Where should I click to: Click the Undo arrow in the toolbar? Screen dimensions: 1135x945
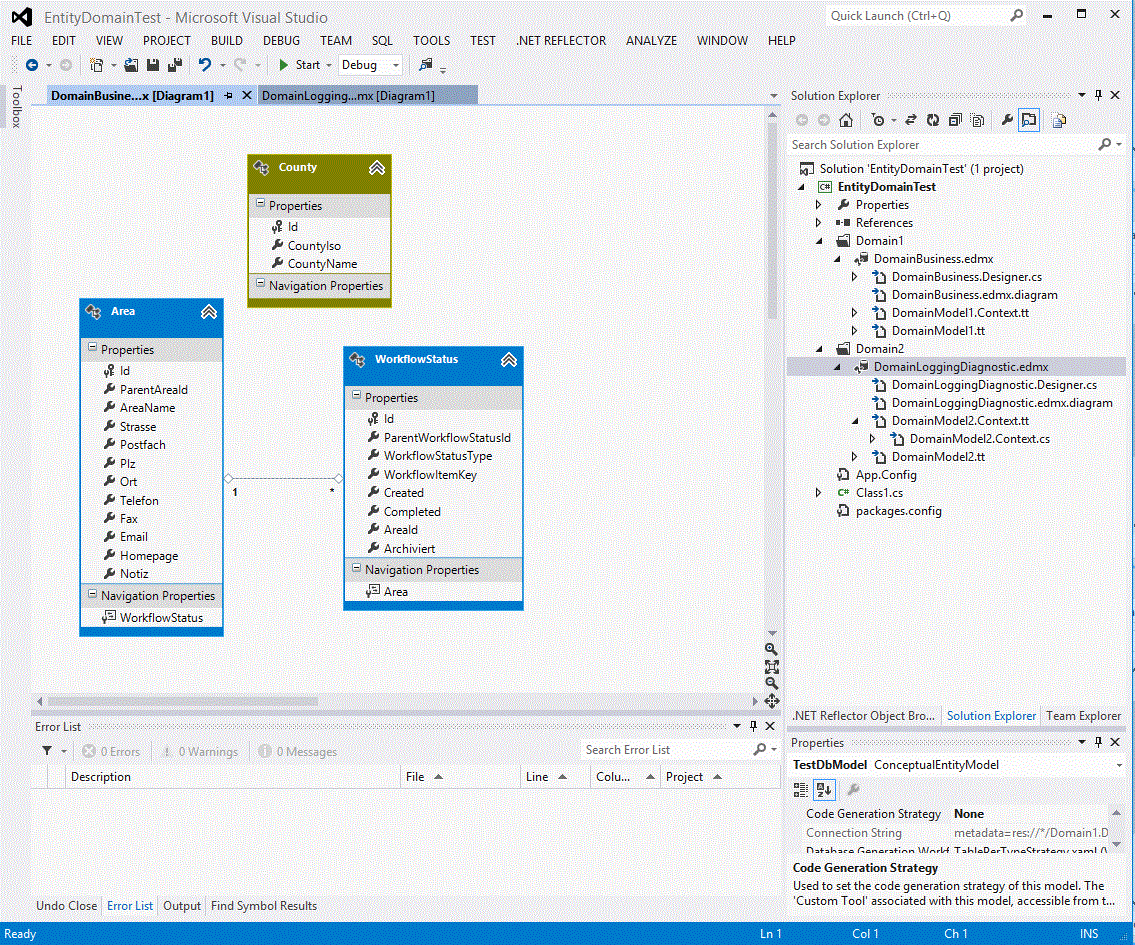(x=204, y=65)
